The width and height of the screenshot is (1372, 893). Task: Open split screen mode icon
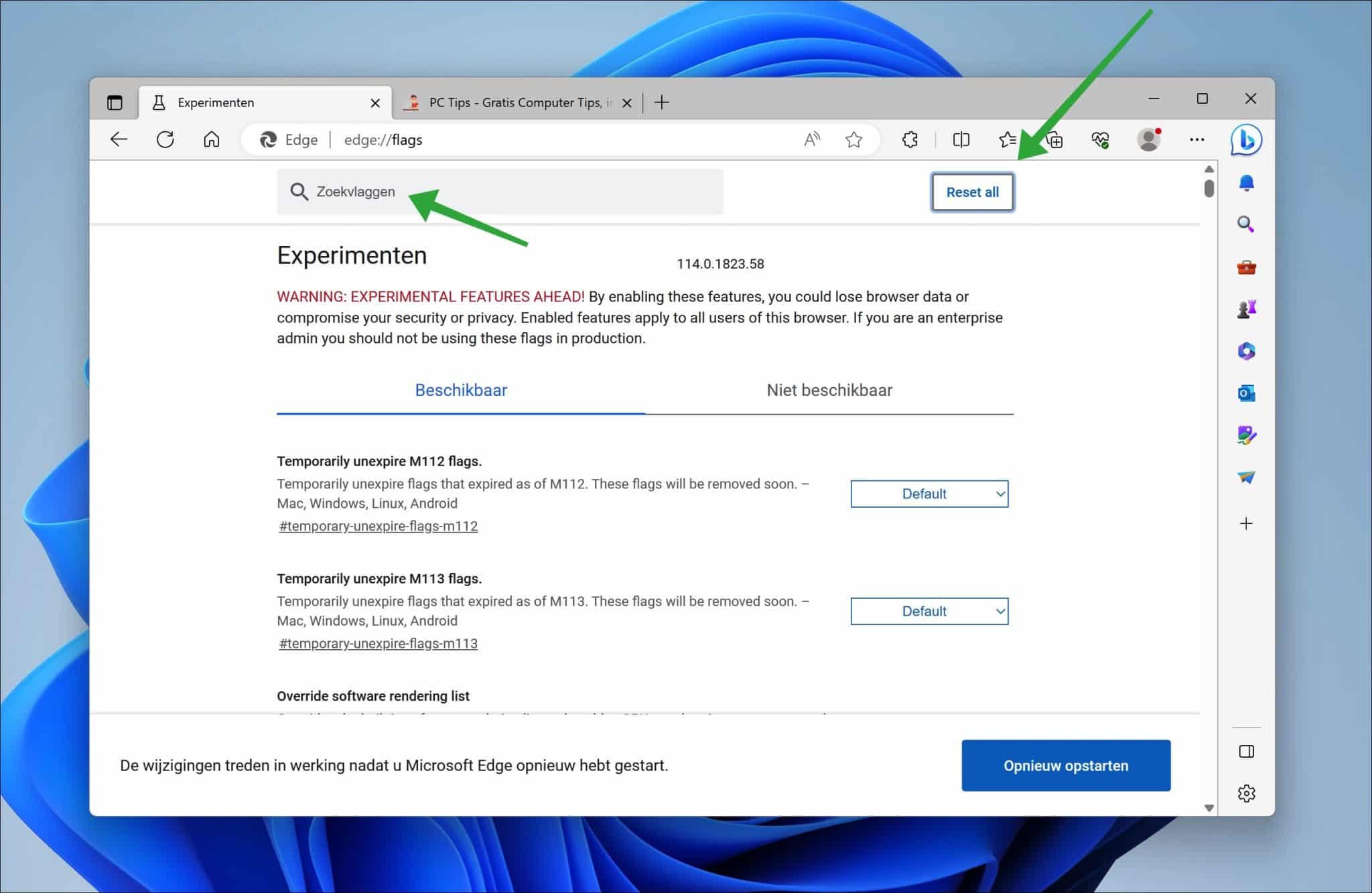(961, 139)
